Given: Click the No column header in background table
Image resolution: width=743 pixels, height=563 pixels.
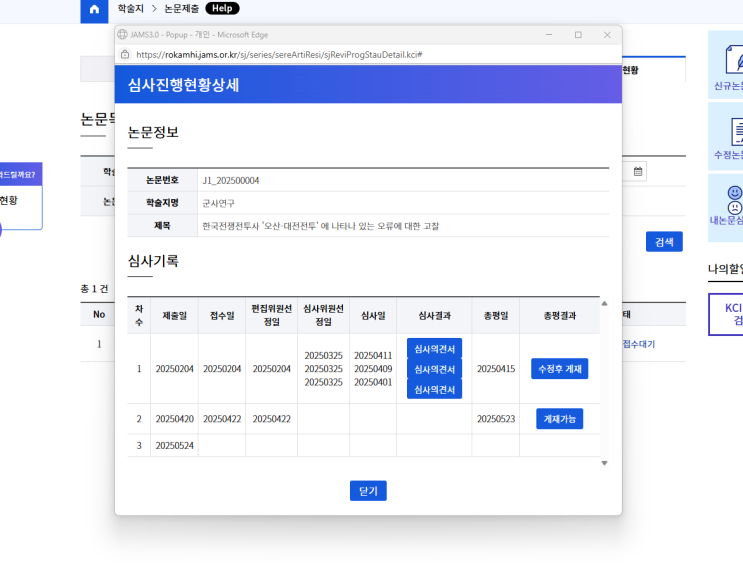Looking at the screenshot, I should tap(99, 314).
